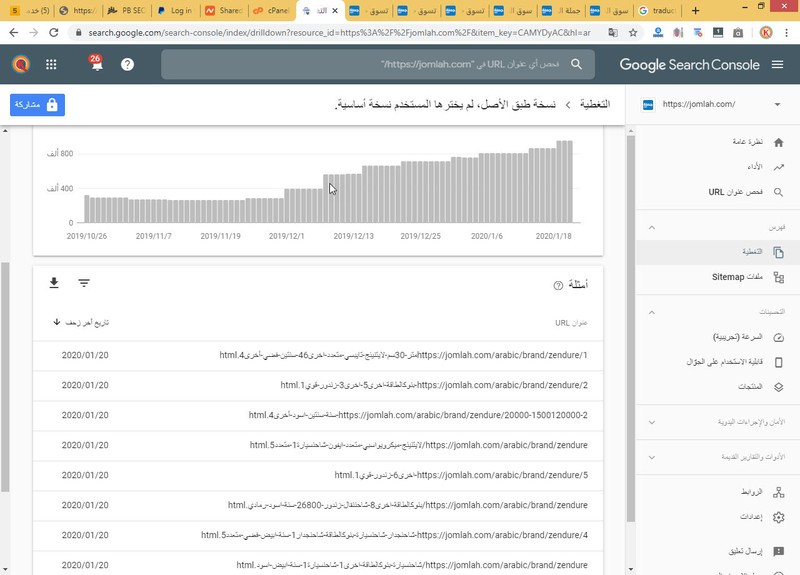The width and height of the screenshot is (800, 575).
Task: Click the Sitemap tree icon in sidebar
Action: click(779, 277)
